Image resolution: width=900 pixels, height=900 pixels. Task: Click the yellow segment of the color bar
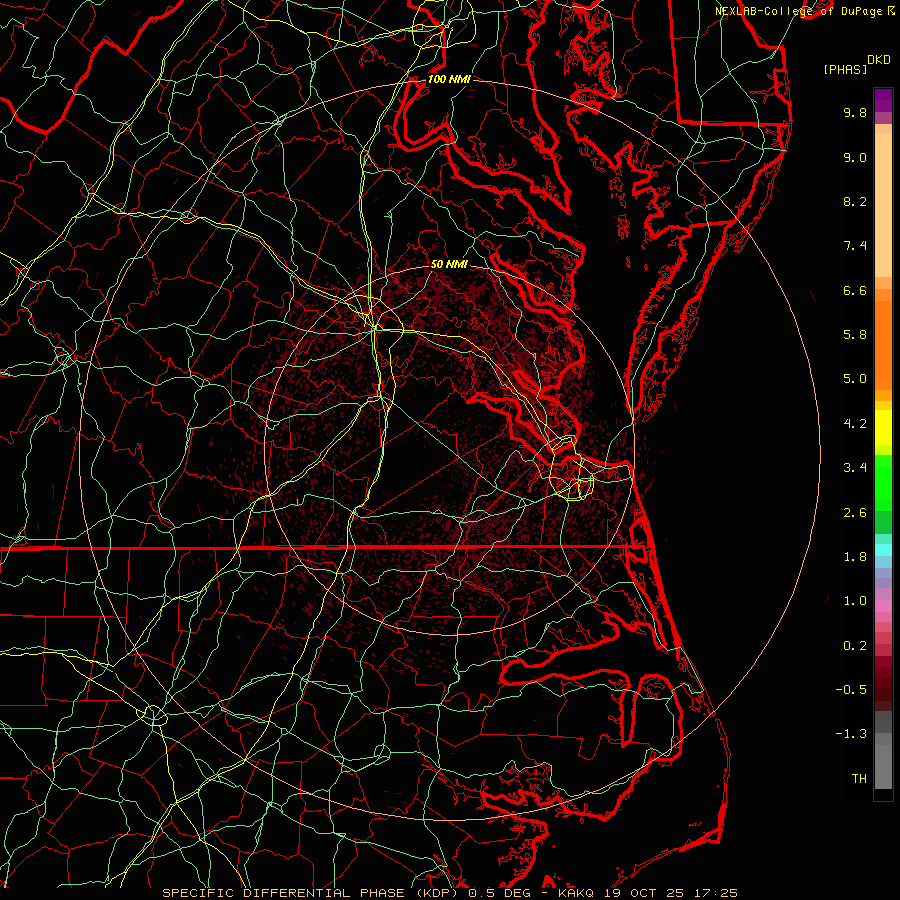coord(883,428)
